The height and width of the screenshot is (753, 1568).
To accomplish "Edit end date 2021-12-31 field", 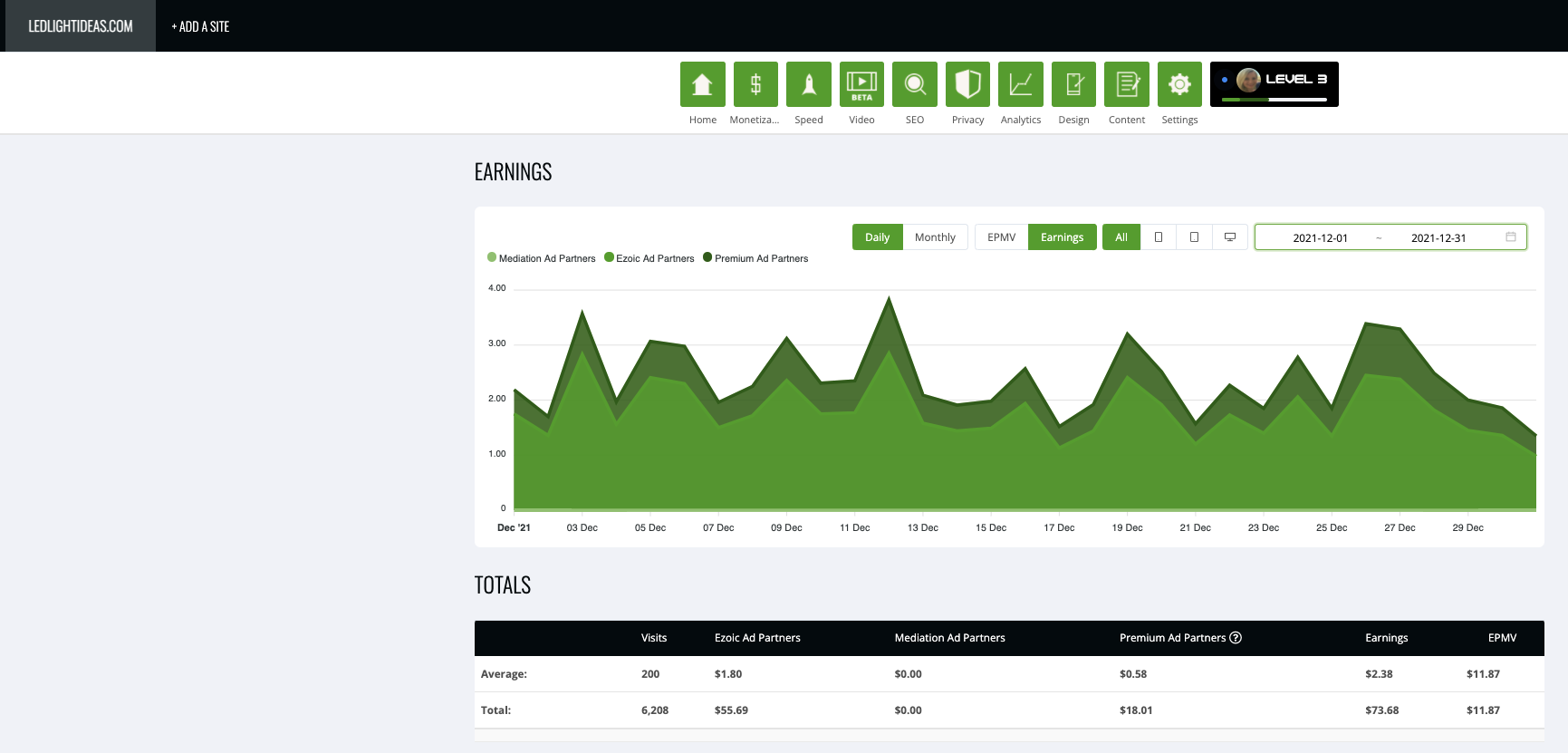I will [1438, 238].
